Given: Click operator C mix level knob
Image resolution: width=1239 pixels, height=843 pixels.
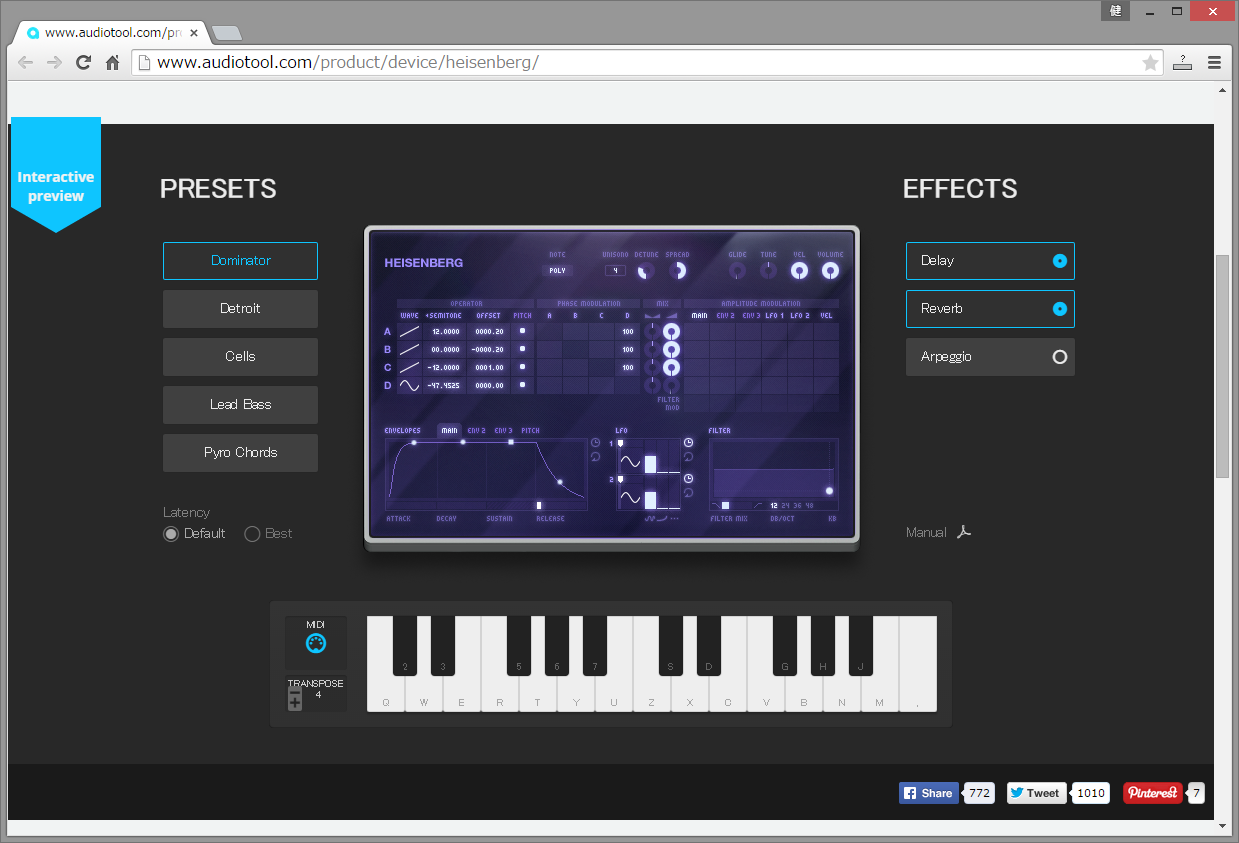Looking at the screenshot, I should [672, 367].
